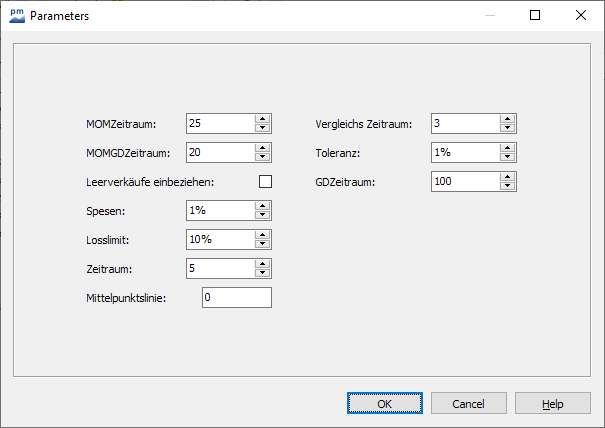Open Help for the parameters dialog
Viewport: 605px width, 428px height.
click(553, 404)
